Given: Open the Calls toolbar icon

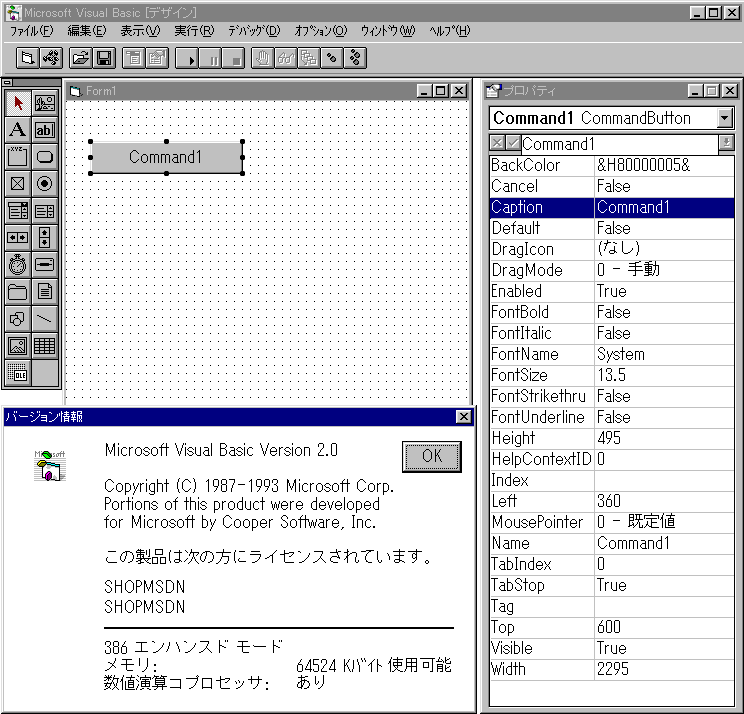Looking at the screenshot, I should point(309,58).
